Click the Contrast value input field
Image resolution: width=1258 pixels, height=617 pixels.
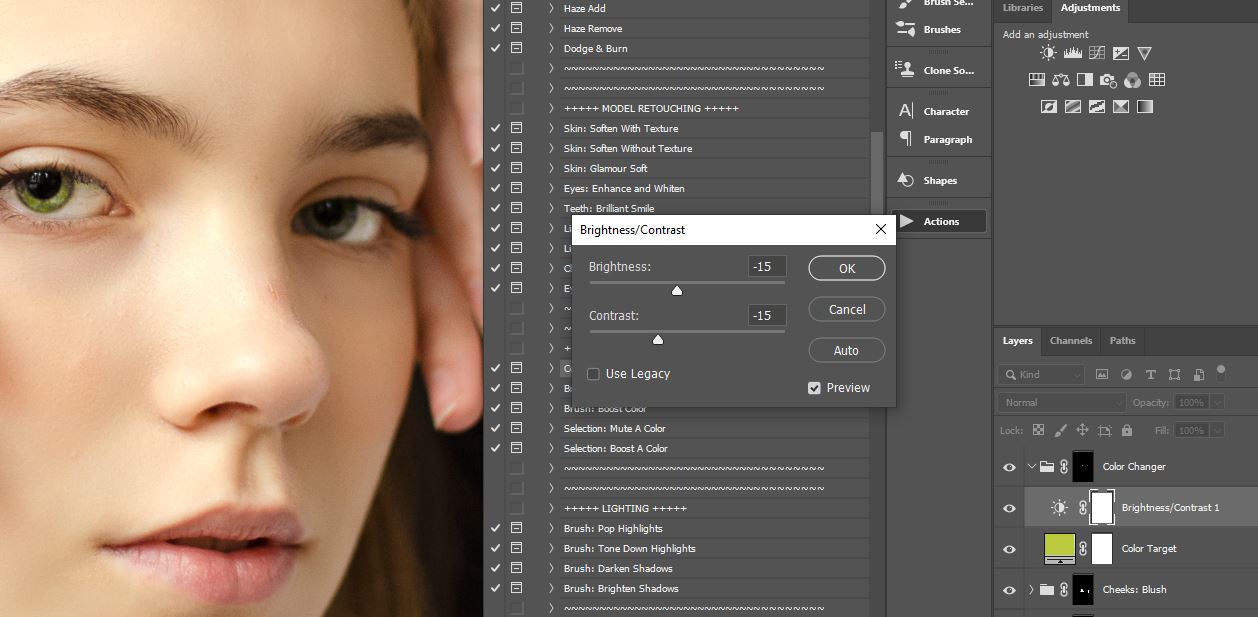[766, 315]
